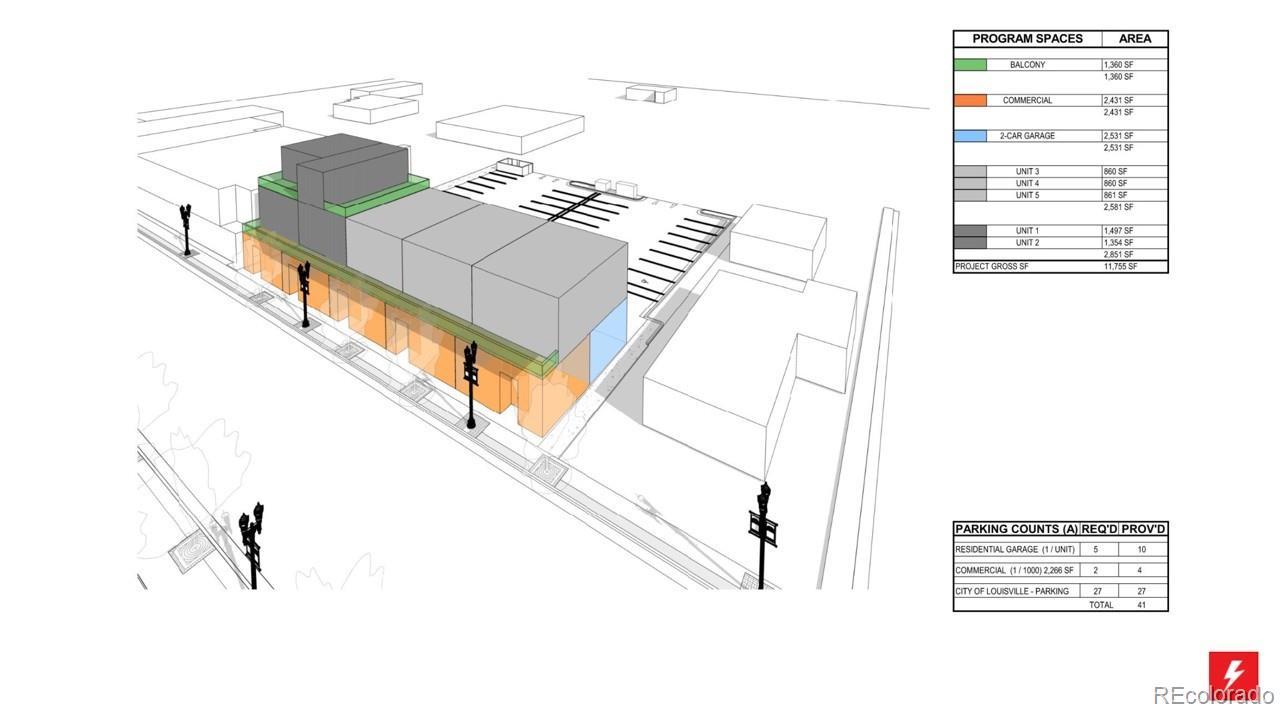Select the orange Commercial legend swatch
The image size is (1280, 712).
pyautogui.click(x=970, y=100)
